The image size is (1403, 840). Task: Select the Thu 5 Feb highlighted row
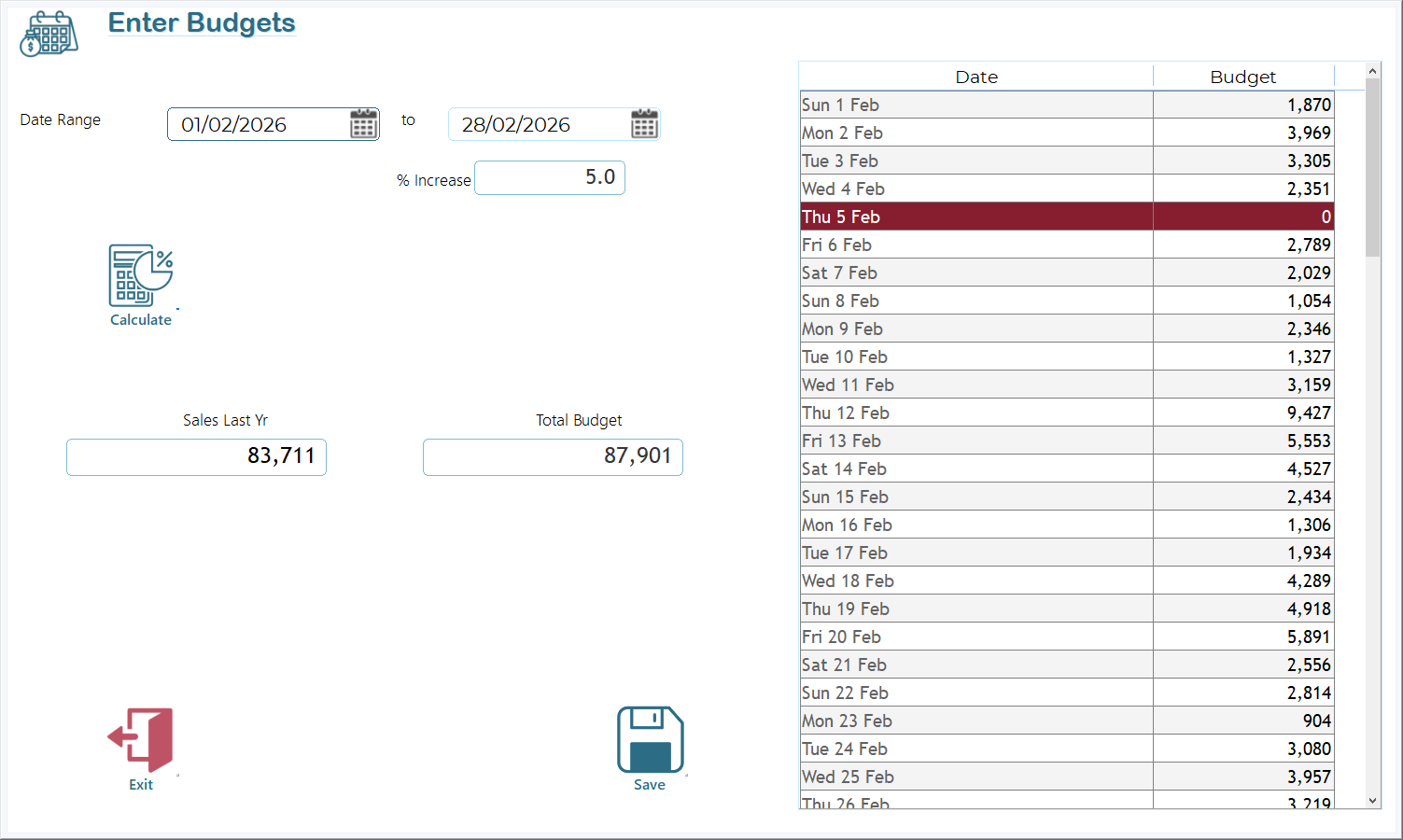click(x=975, y=217)
